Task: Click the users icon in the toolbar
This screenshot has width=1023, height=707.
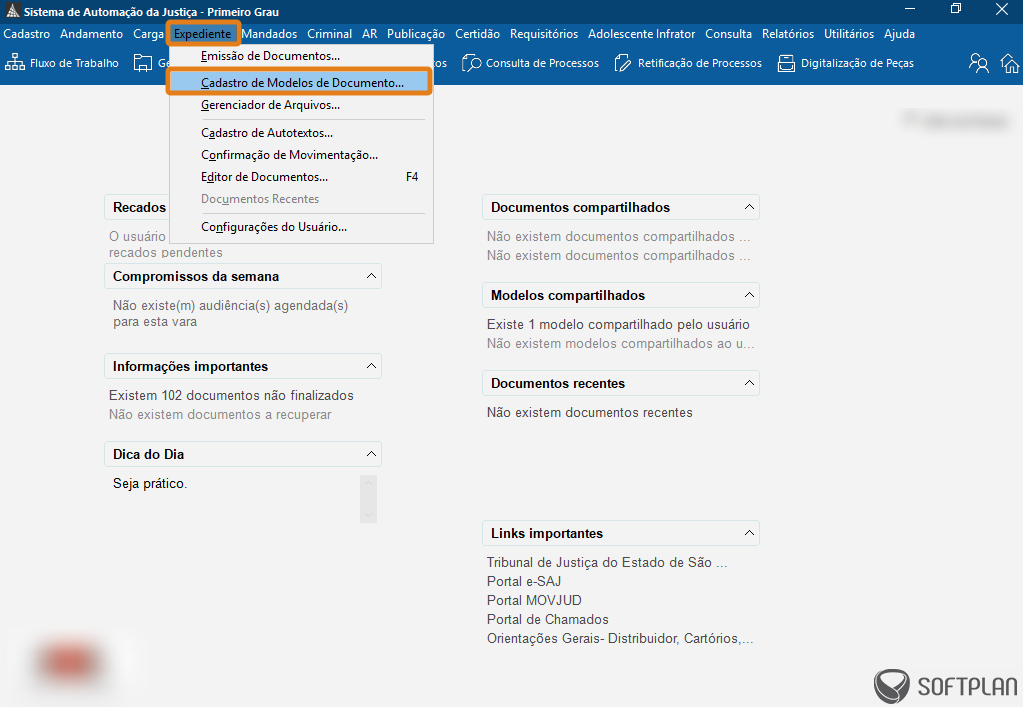Action: [979, 63]
